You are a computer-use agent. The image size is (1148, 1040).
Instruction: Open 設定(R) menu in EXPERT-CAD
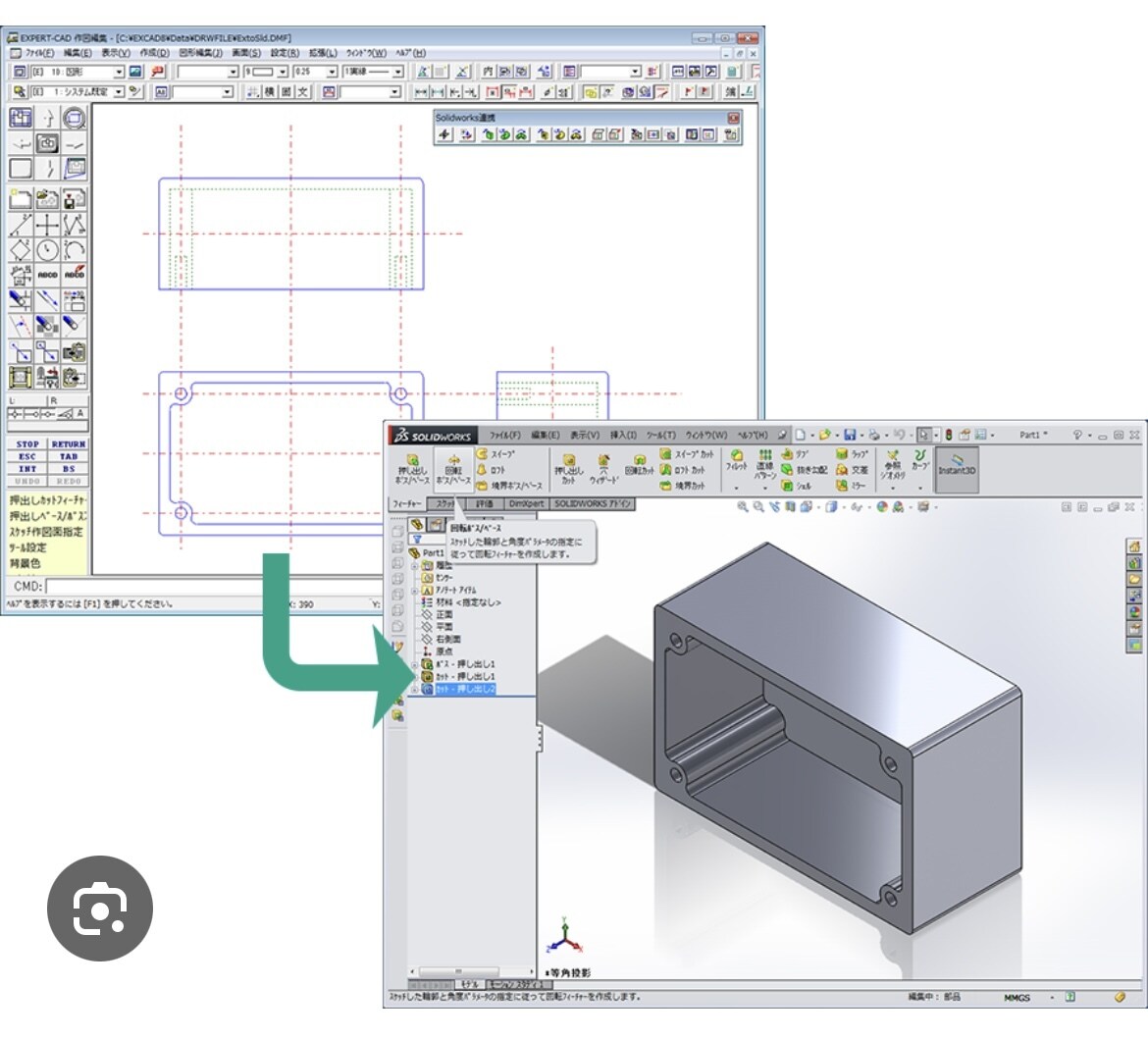click(285, 53)
